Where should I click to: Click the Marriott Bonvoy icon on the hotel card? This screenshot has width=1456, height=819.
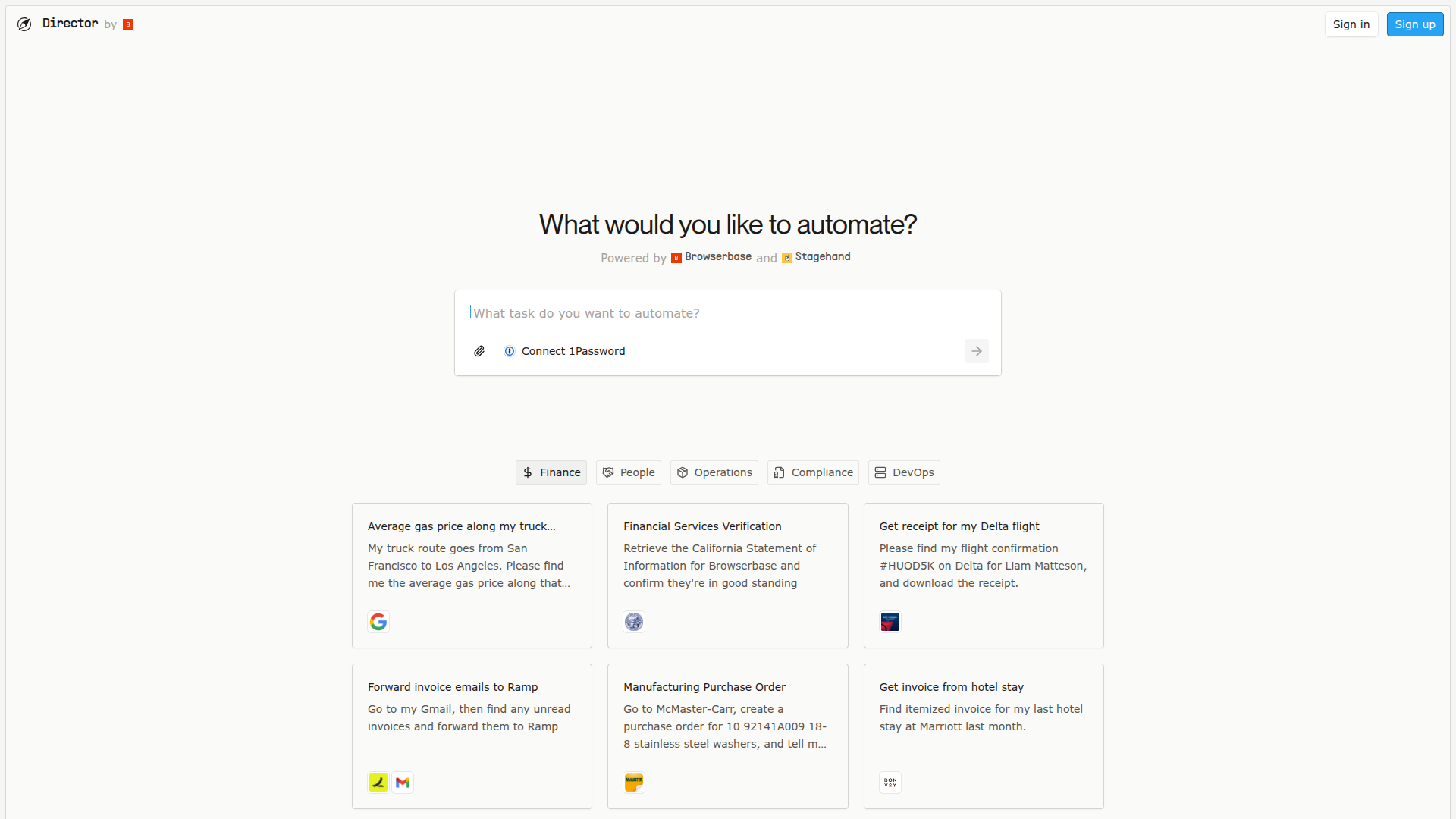click(x=890, y=782)
